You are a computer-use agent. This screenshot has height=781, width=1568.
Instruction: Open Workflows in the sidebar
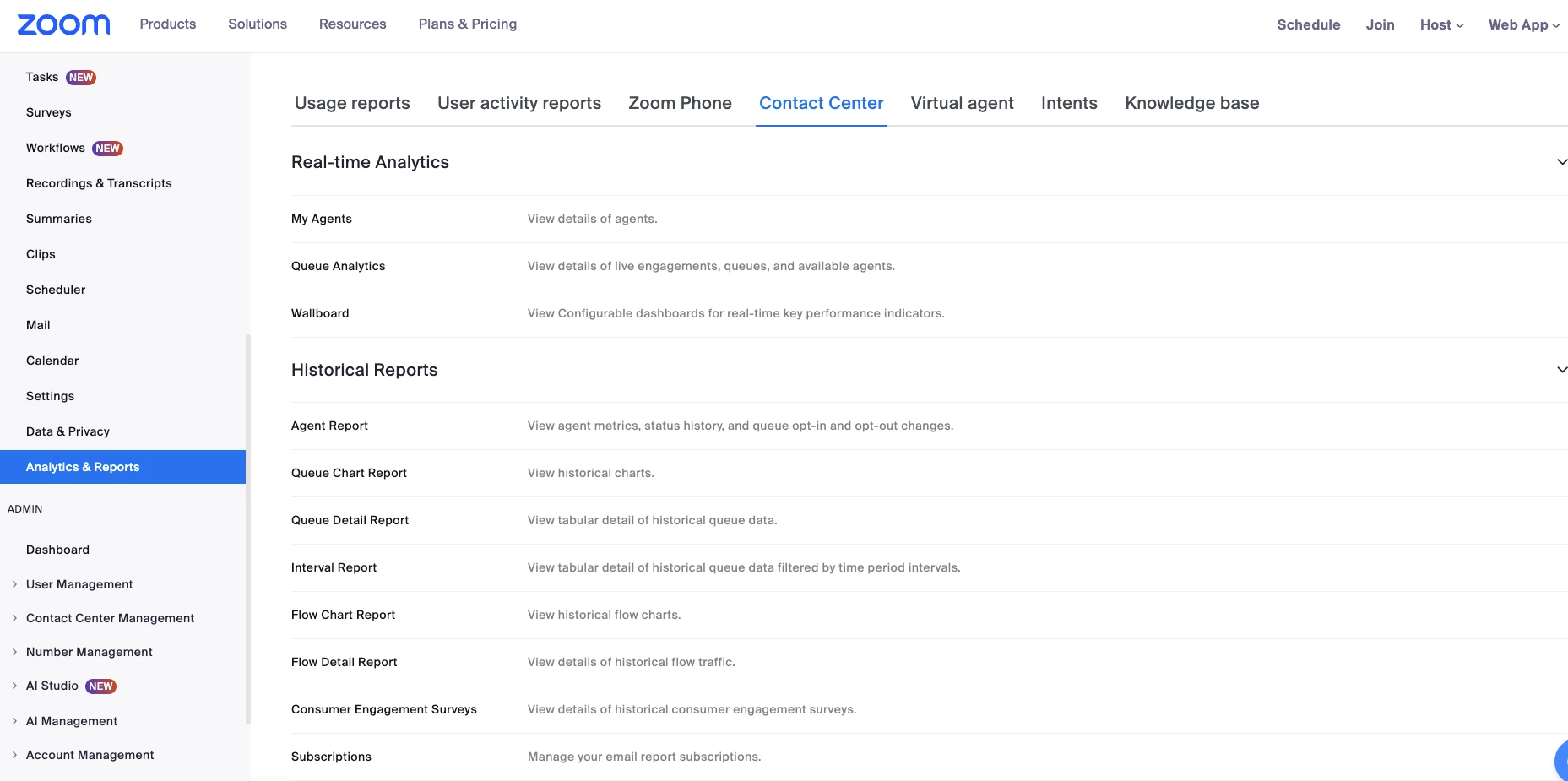point(56,148)
